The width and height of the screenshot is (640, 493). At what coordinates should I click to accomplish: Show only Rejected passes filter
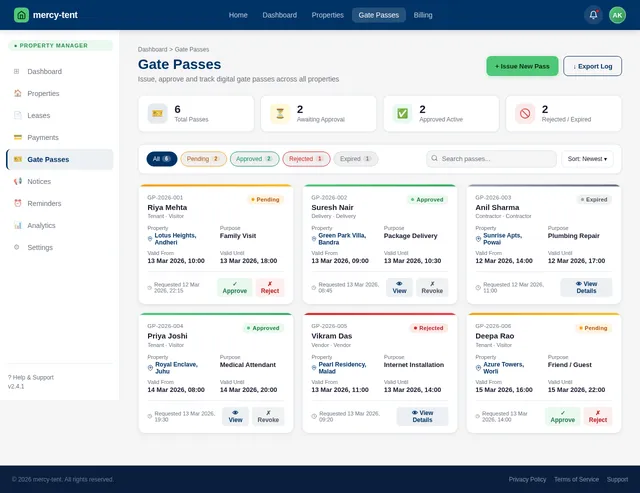click(306, 159)
